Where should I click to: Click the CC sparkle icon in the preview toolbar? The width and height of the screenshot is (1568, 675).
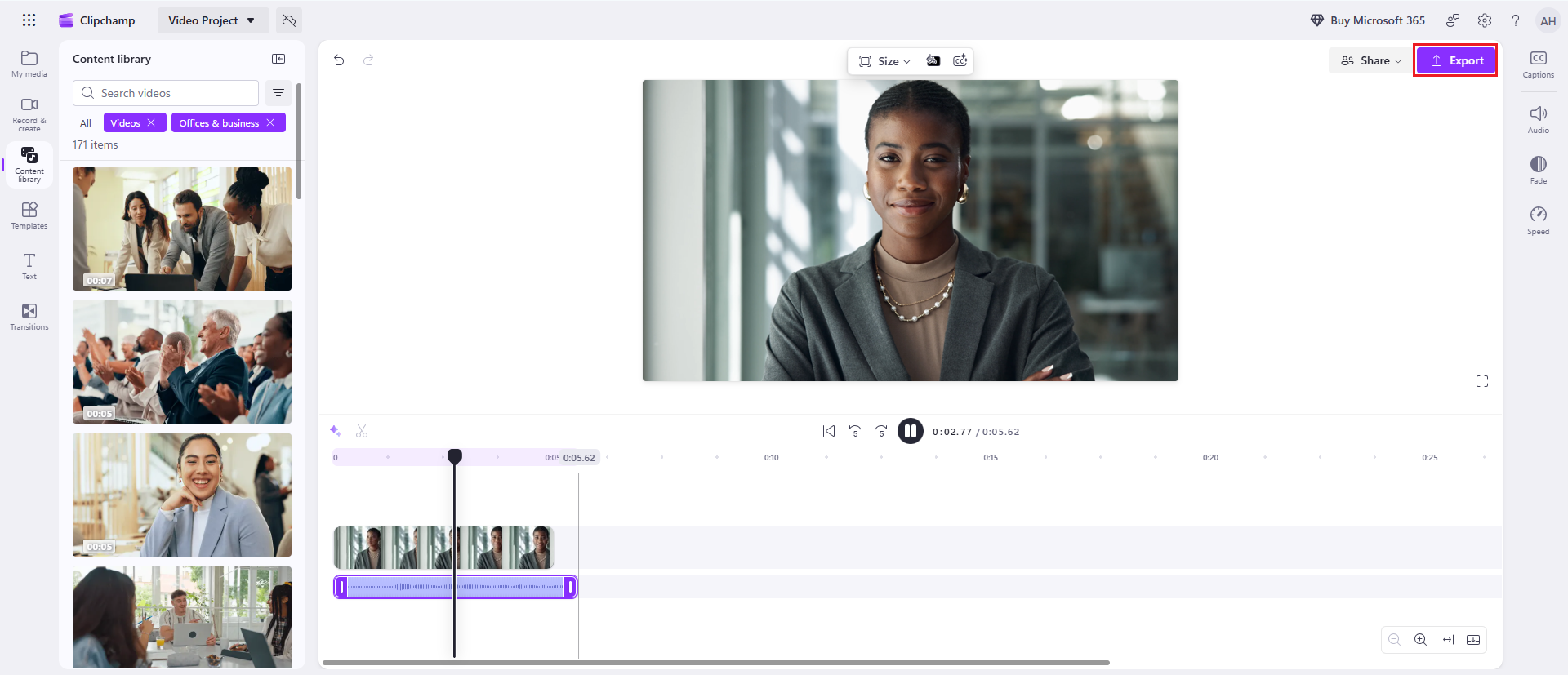960,61
